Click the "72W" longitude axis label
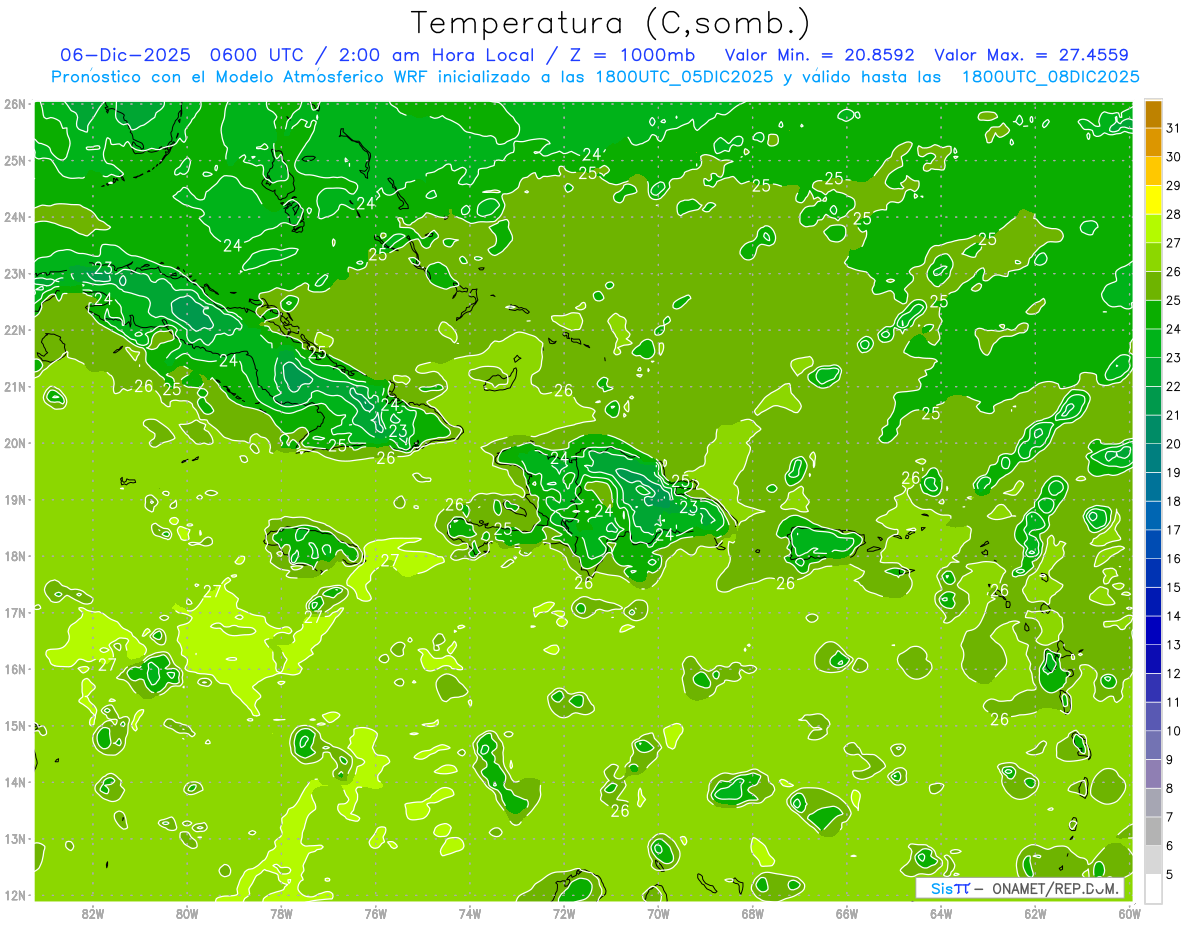This screenshot has height=927, width=1200. (564, 912)
